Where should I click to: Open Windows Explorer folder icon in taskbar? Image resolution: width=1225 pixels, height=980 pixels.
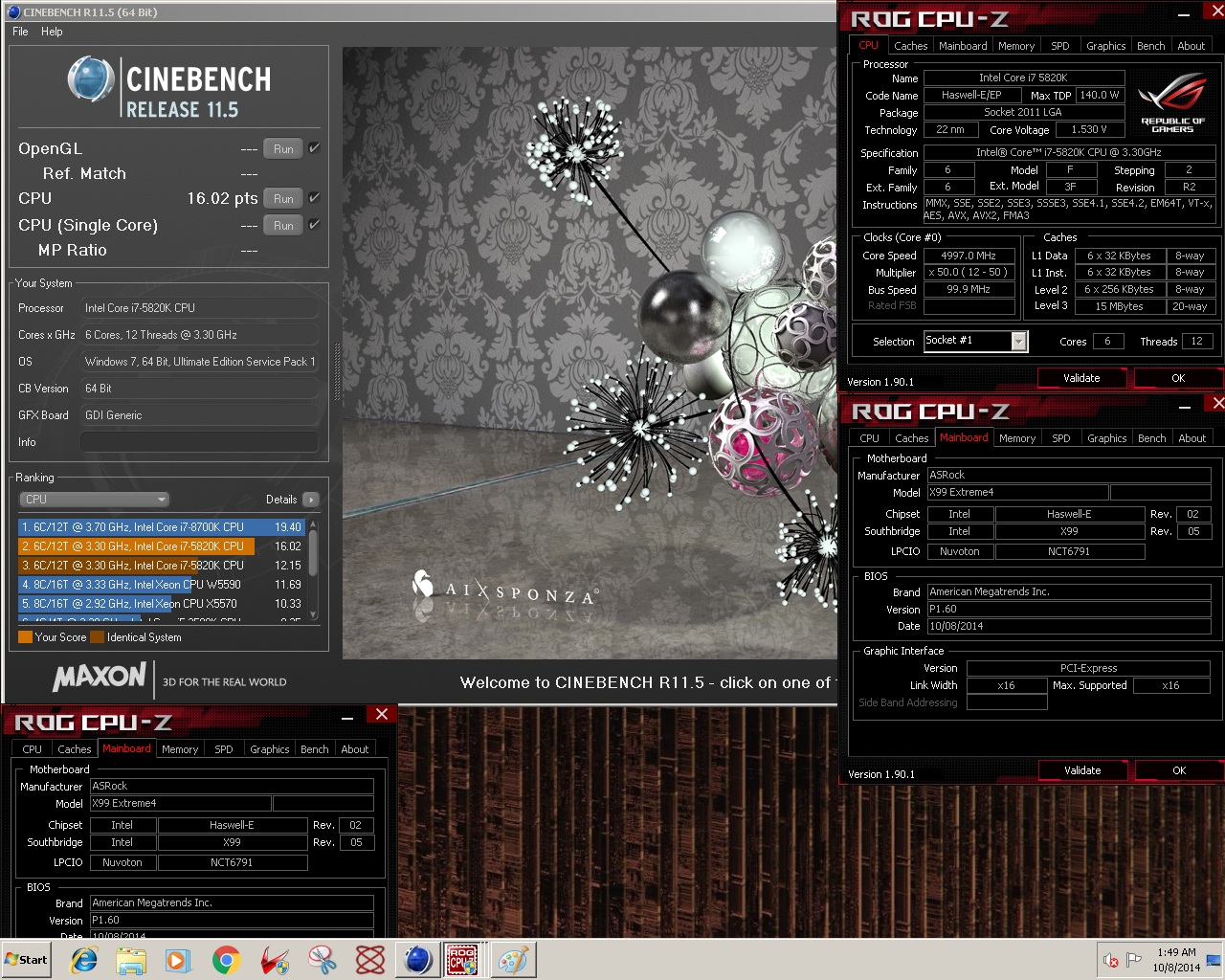pyautogui.click(x=131, y=960)
